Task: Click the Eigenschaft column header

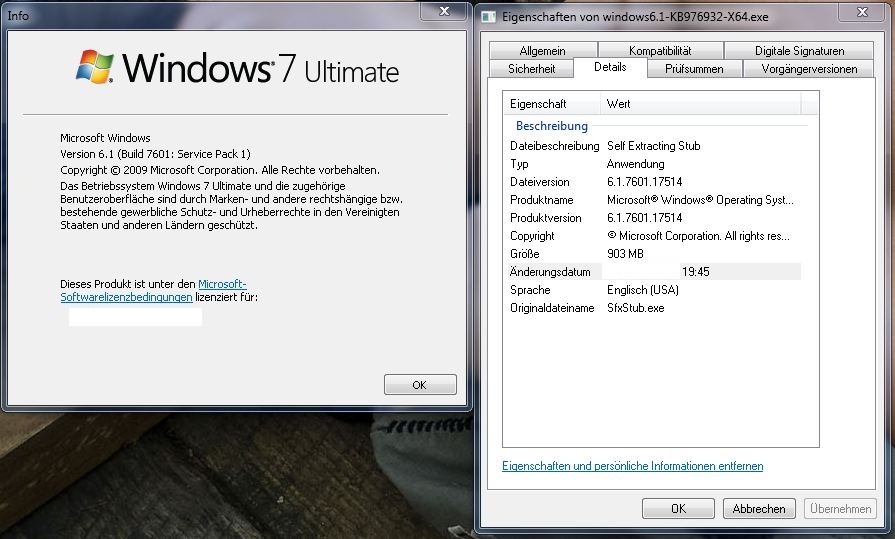Action: [x=551, y=104]
